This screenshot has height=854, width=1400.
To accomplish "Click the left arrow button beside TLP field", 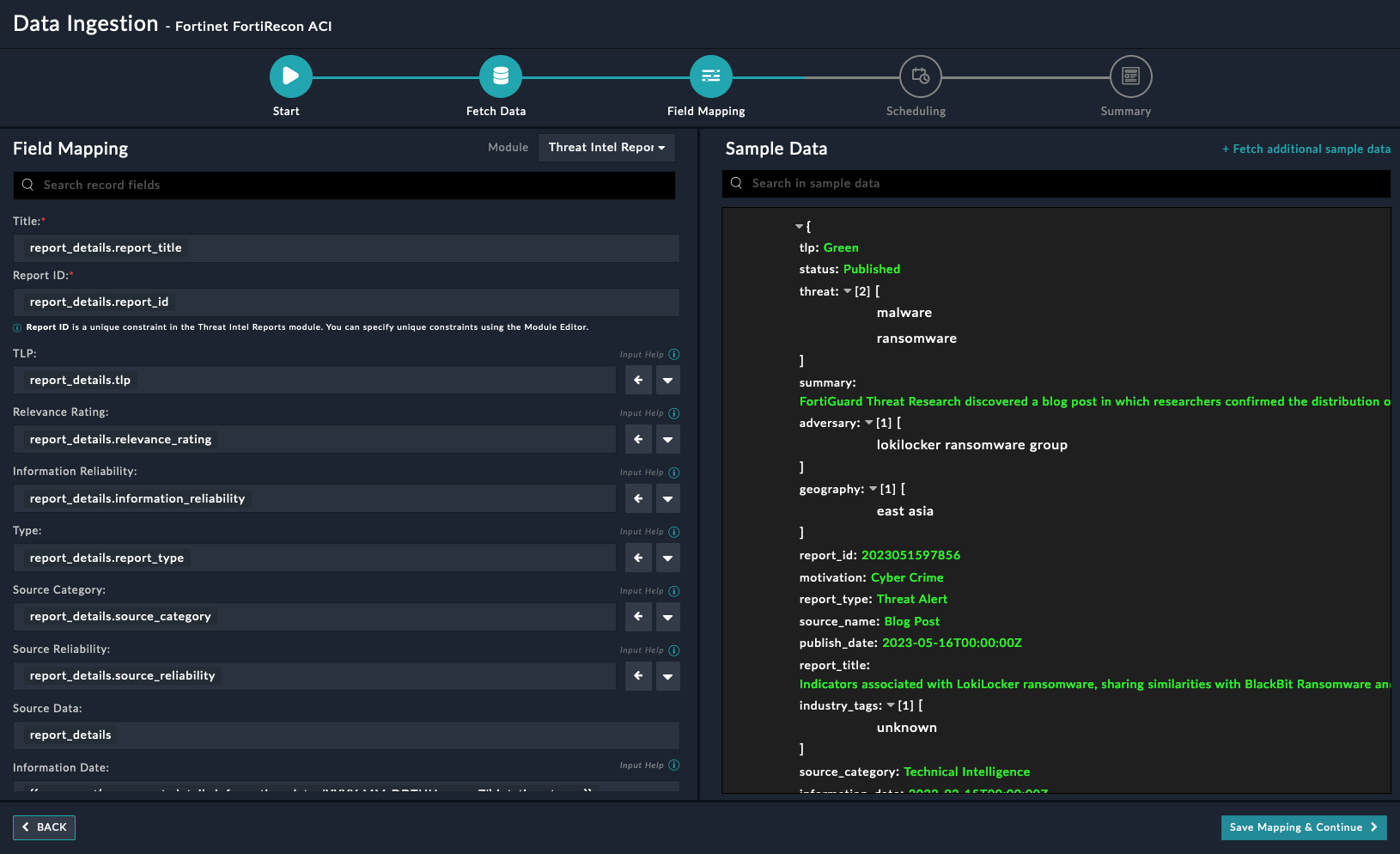I will 638,380.
